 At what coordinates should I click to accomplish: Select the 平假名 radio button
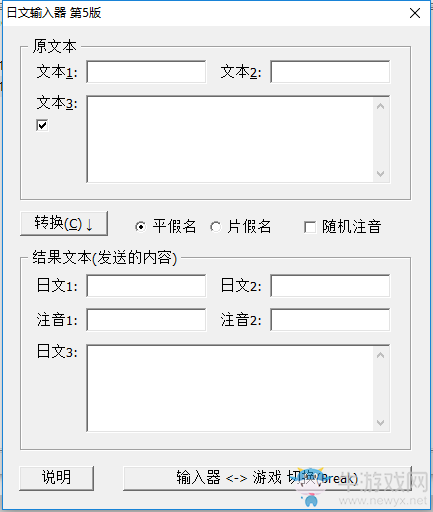[x=141, y=227]
